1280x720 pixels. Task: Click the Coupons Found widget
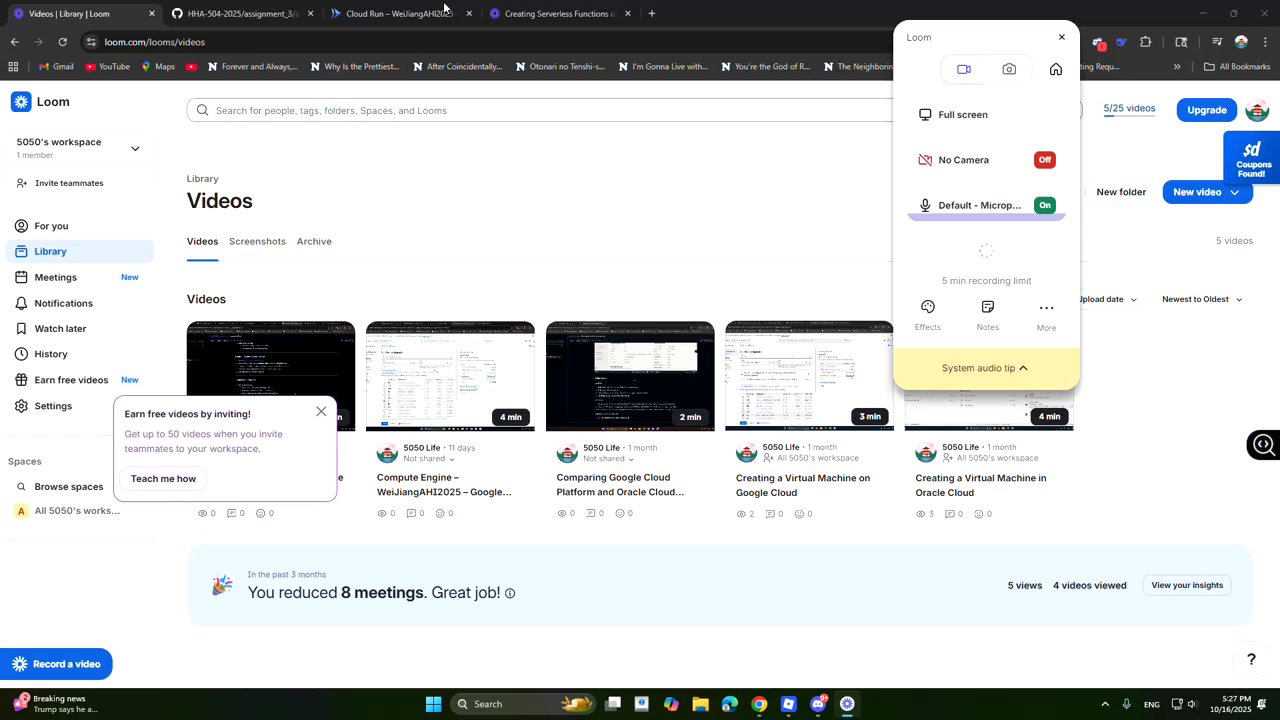coord(1252,158)
